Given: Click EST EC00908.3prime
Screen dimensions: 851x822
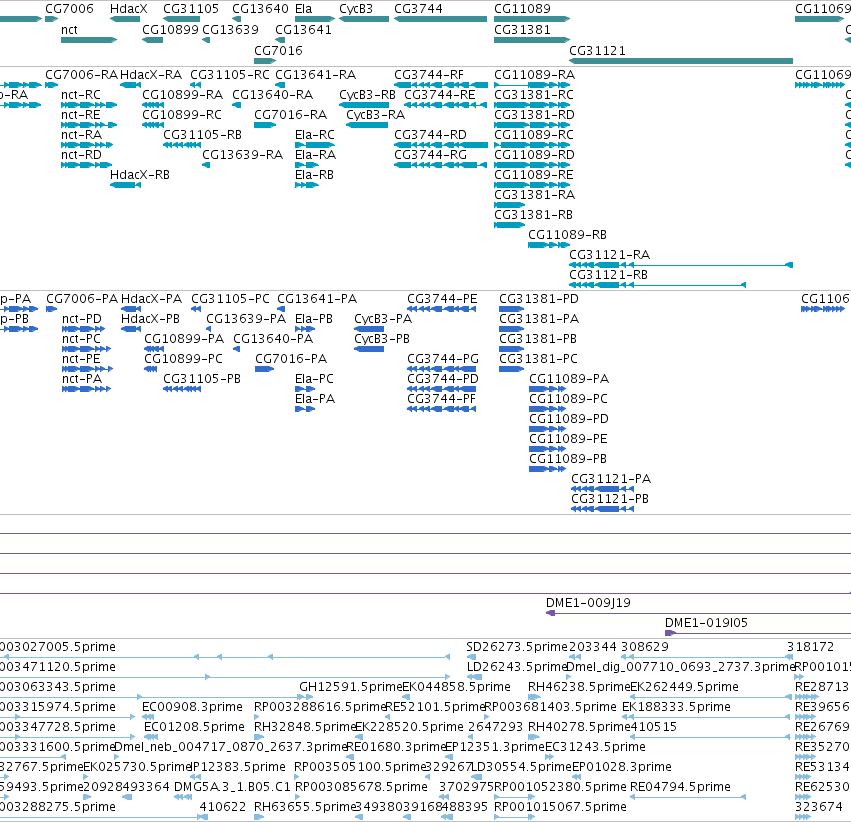Looking at the screenshot, I should point(148,717).
